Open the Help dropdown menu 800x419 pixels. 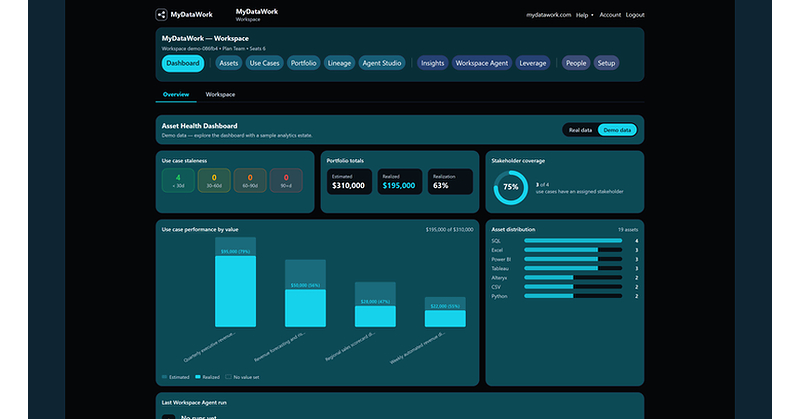coord(585,15)
